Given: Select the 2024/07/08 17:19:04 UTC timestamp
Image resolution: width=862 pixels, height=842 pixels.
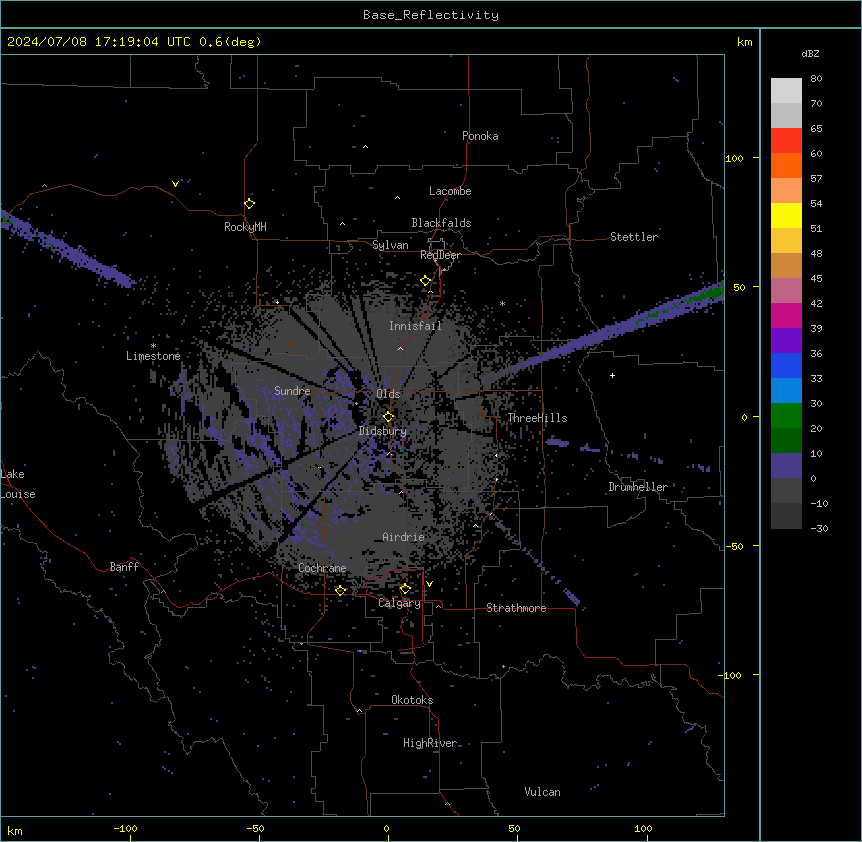Looking at the screenshot, I should [99, 42].
